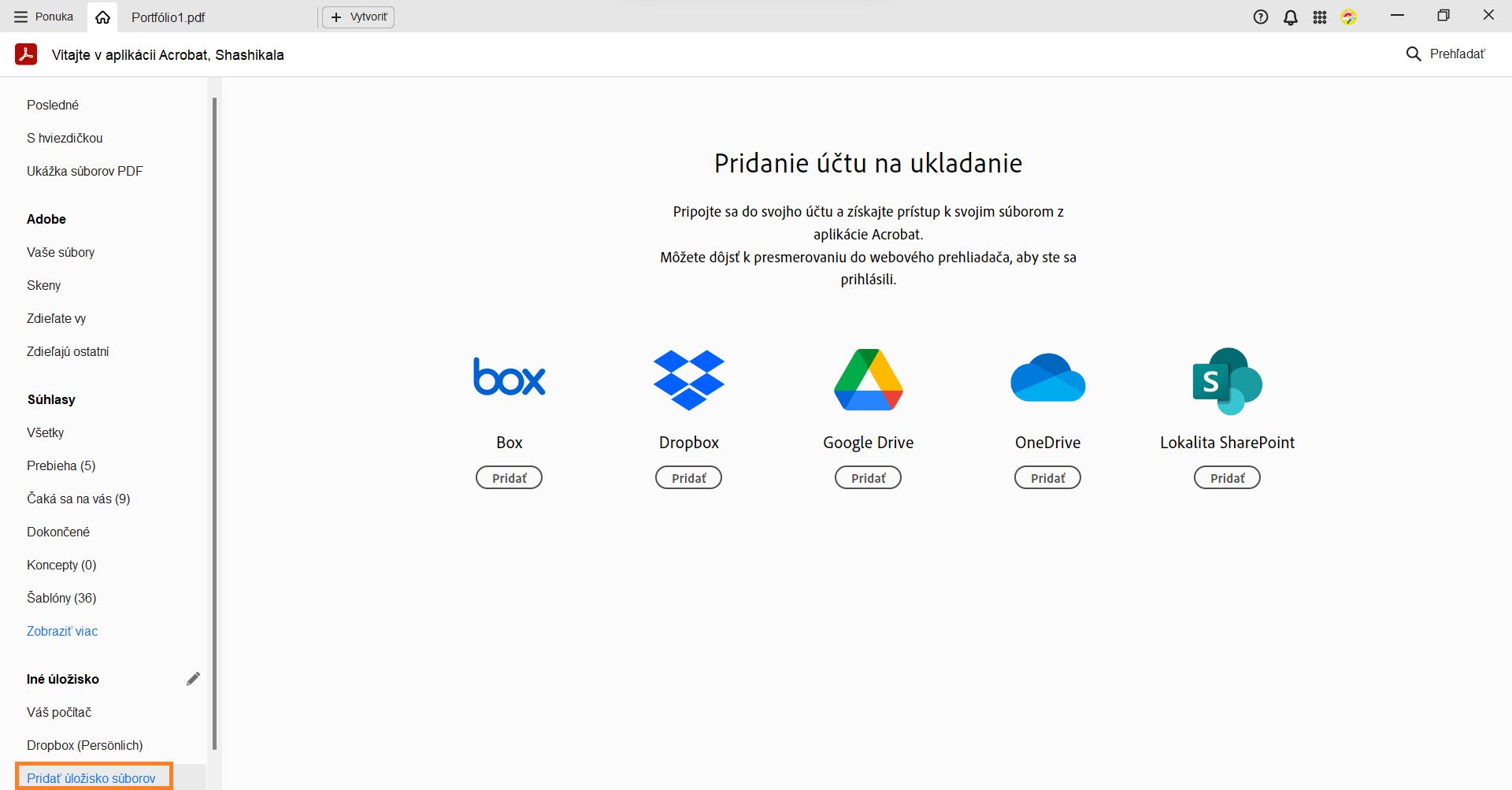Open your profile avatar icon
This screenshot has width=1512, height=790.
[1349, 16]
